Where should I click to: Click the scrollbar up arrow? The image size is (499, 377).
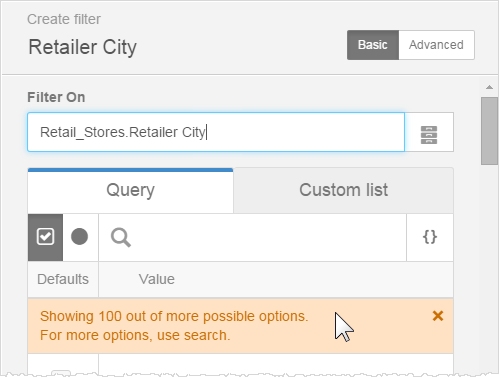[x=489, y=87]
